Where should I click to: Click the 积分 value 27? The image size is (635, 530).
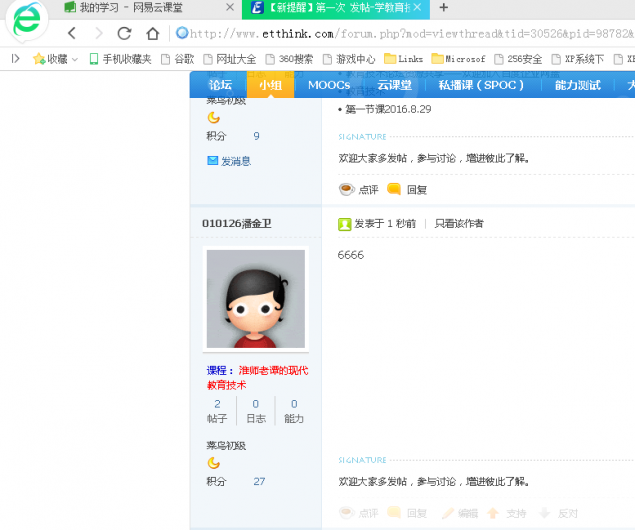259,481
